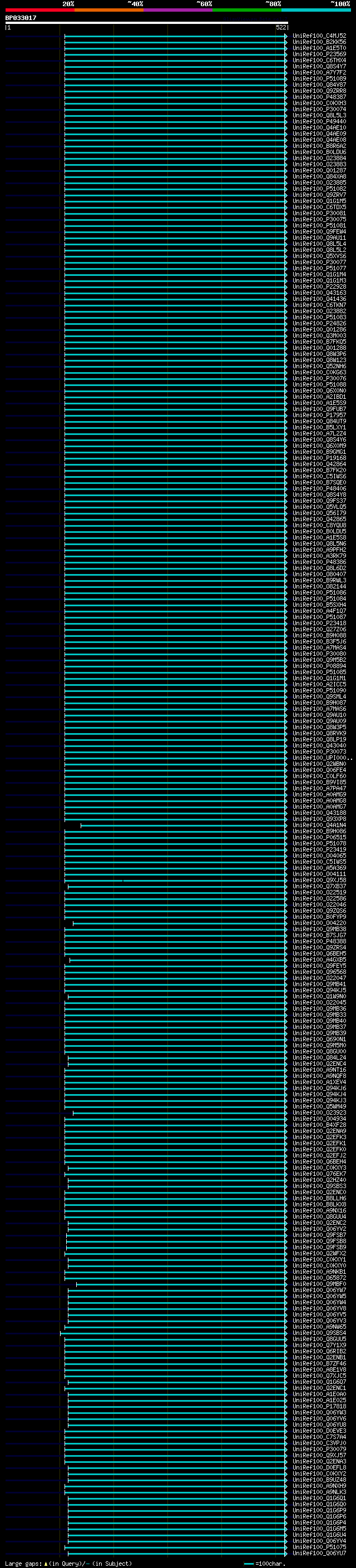Select the query label BP033017
This screenshot has height=1568, width=356.
pos(21,18)
